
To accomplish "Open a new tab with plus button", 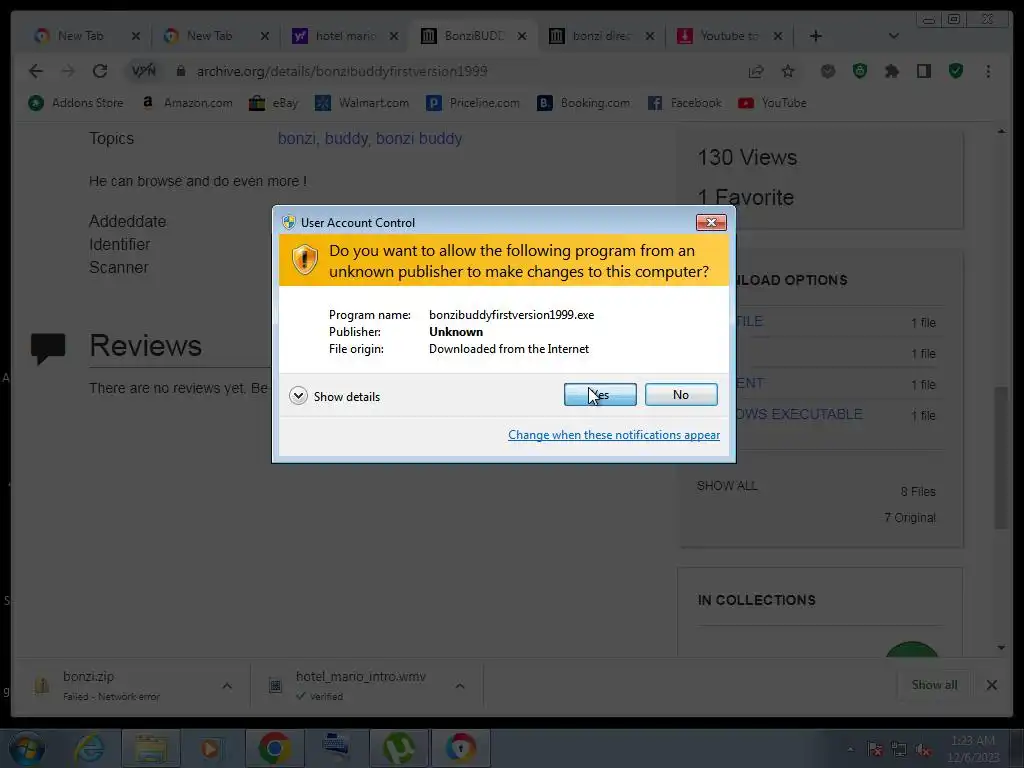I will pos(816,36).
